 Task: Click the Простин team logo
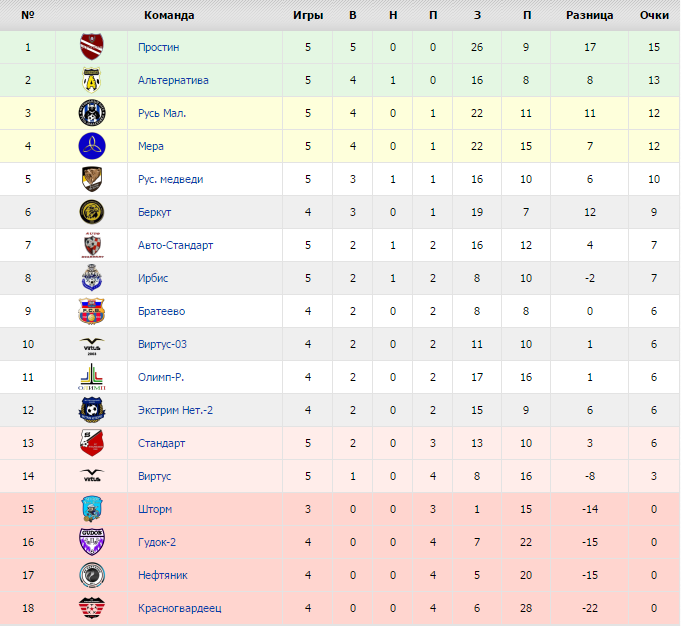point(92,47)
